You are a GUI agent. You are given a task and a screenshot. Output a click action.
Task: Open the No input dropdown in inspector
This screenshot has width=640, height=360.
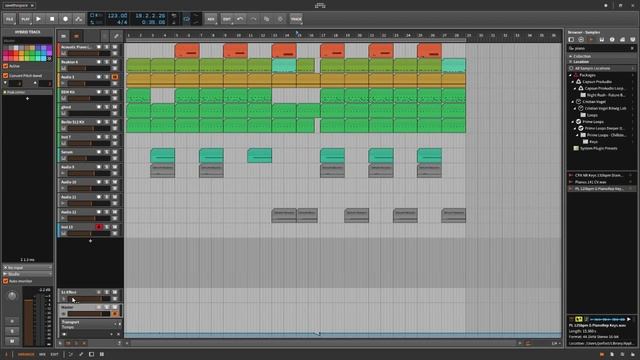(28, 268)
